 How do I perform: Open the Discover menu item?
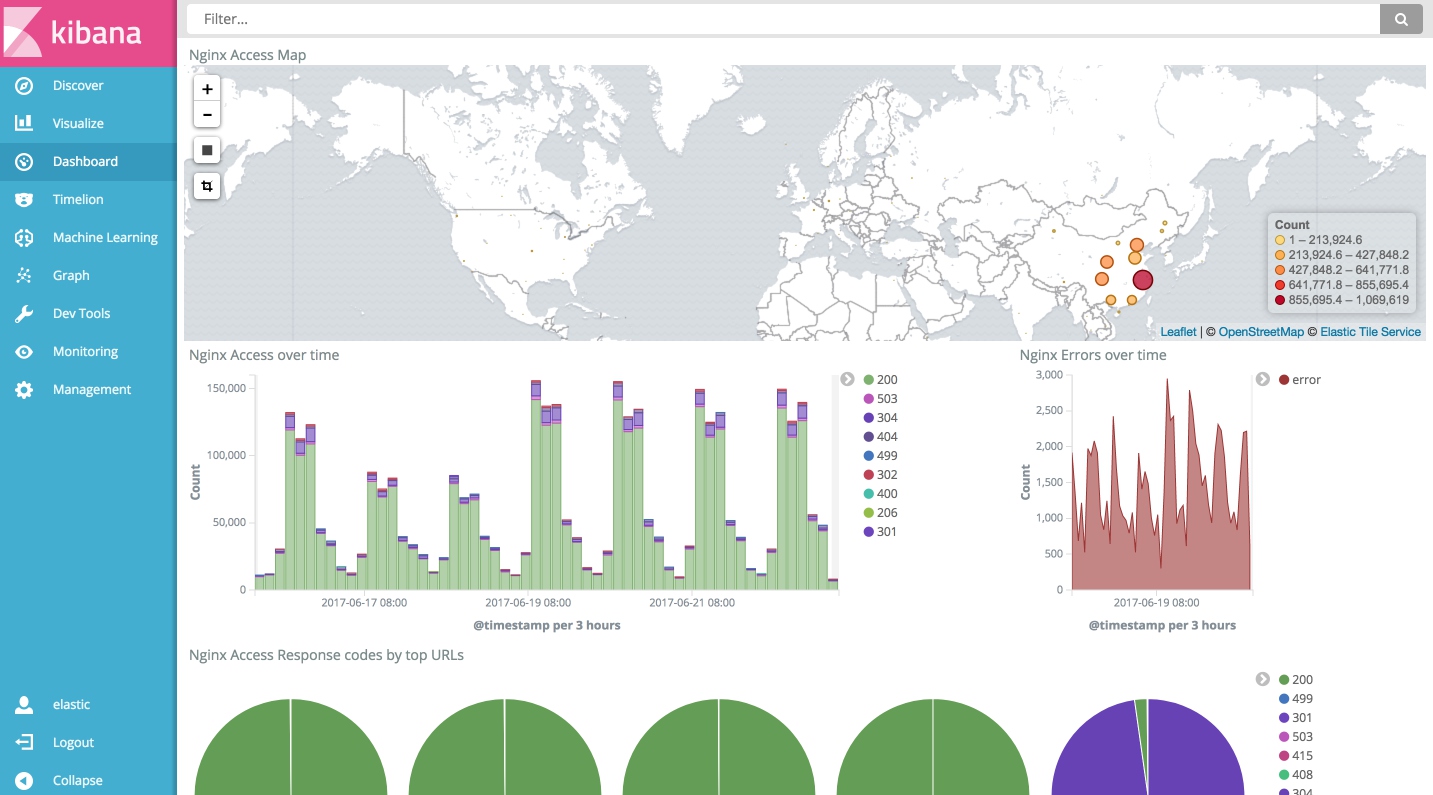88,85
